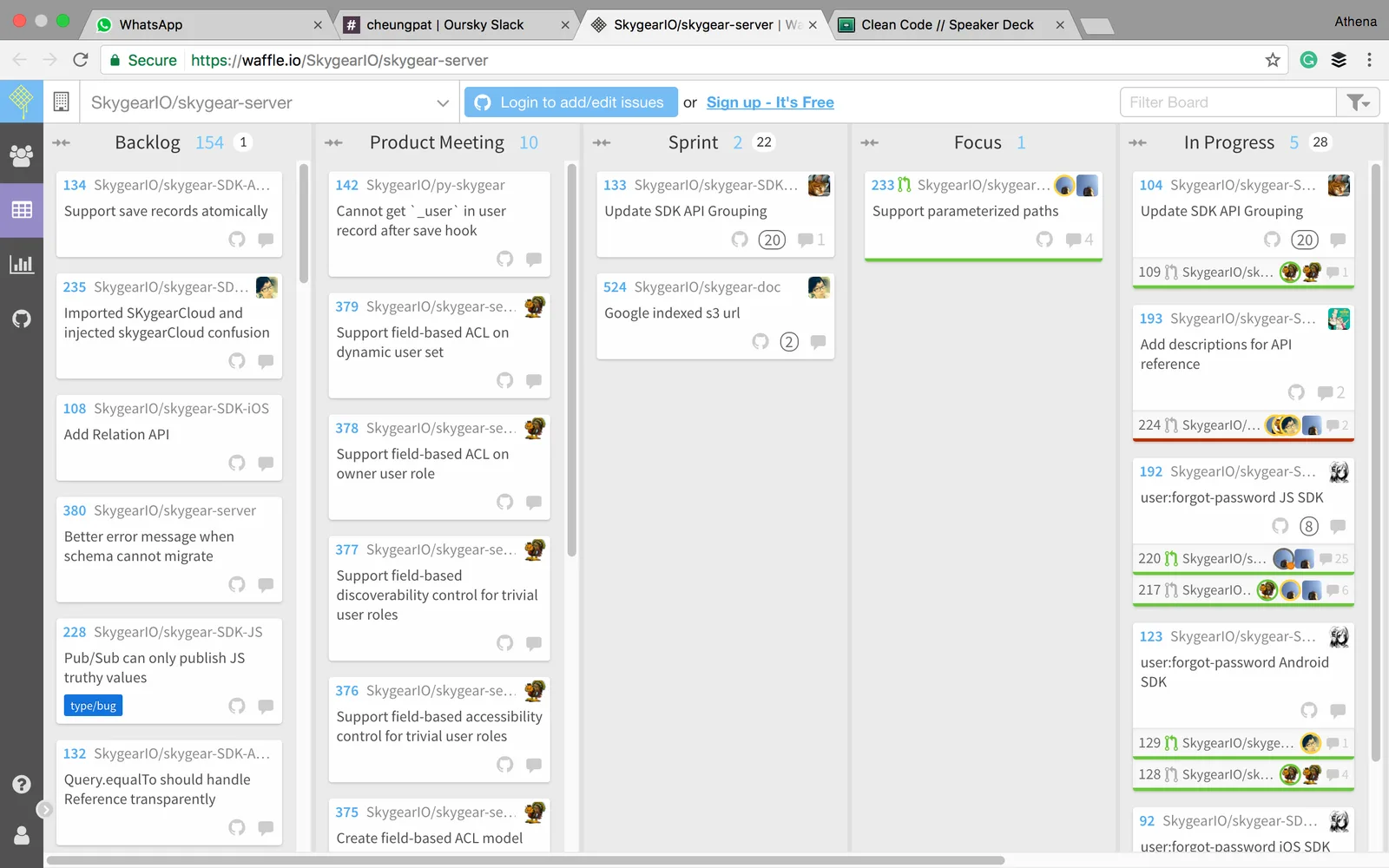
Task: Click the Sign up - It's Free link
Action: [x=770, y=102]
